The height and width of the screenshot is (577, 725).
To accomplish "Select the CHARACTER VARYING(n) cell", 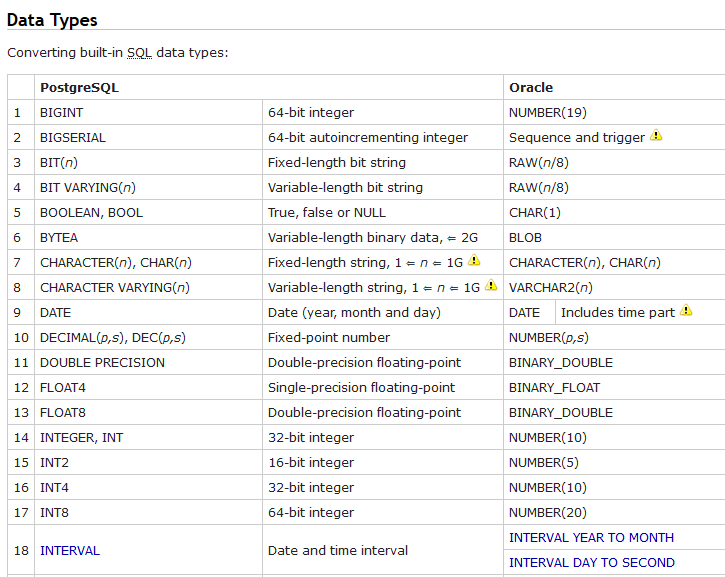I will pyautogui.click(x=148, y=287).
